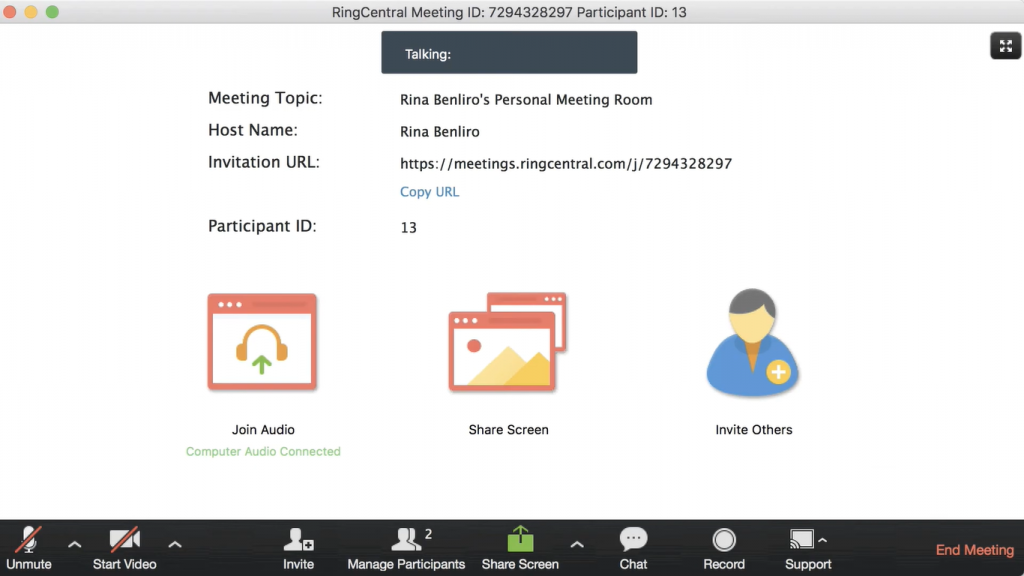Click the meeting URL text
The width and height of the screenshot is (1024, 576).
[x=566, y=163]
